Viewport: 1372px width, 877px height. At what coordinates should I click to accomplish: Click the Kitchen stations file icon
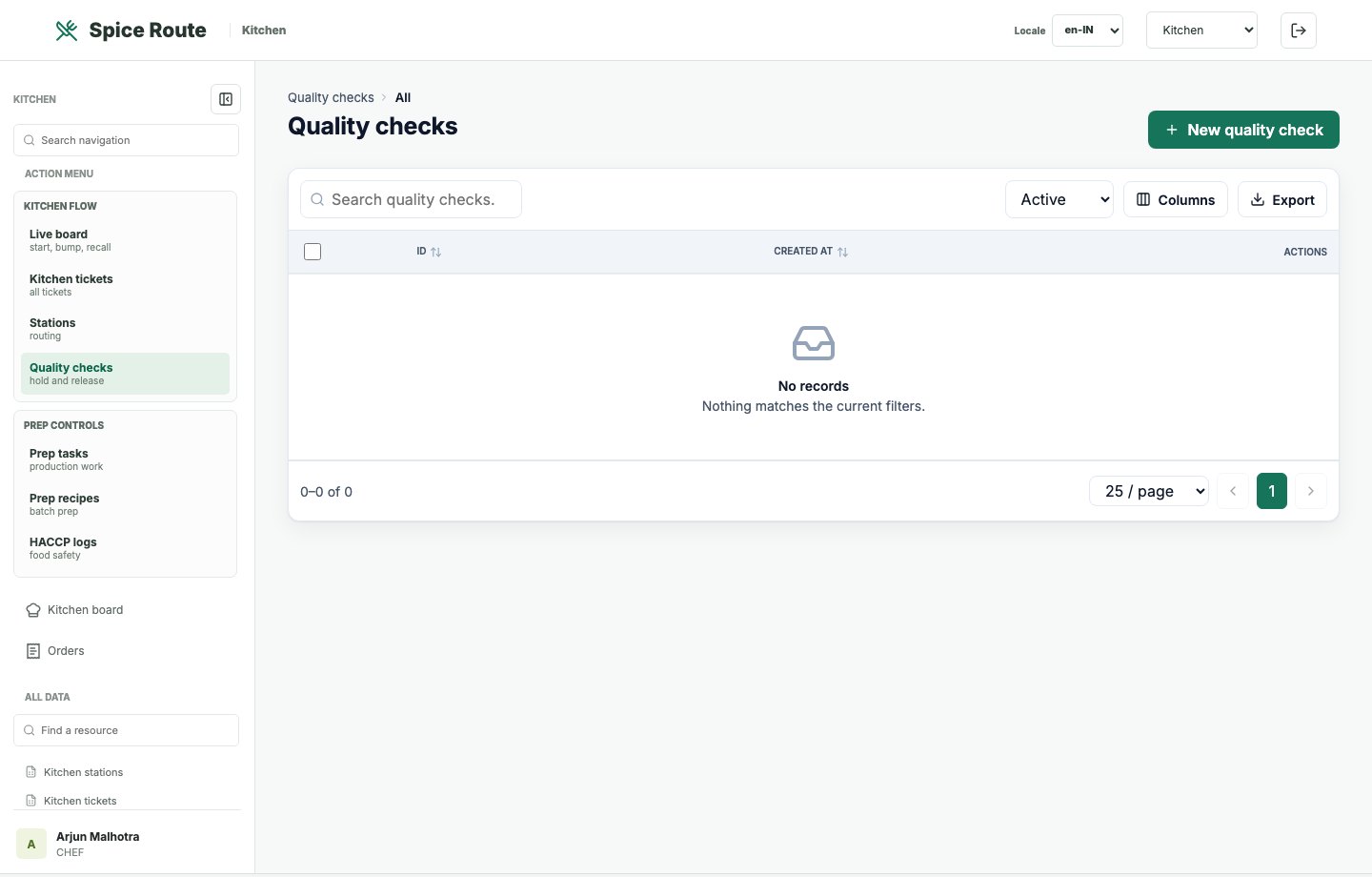click(31, 772)
